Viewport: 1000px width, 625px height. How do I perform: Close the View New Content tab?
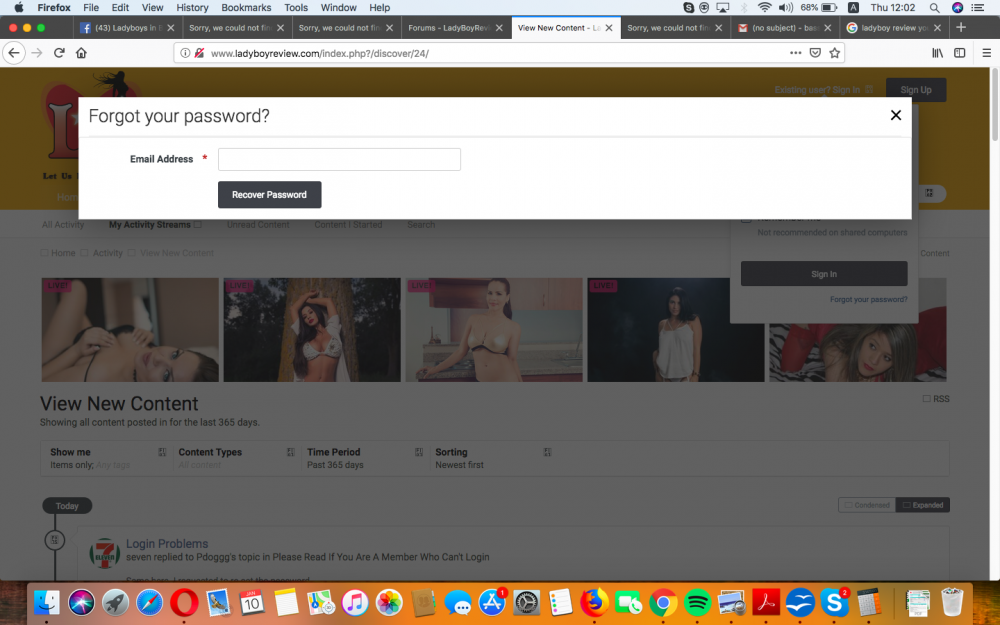pyautogui.click(x=609, y=28)
